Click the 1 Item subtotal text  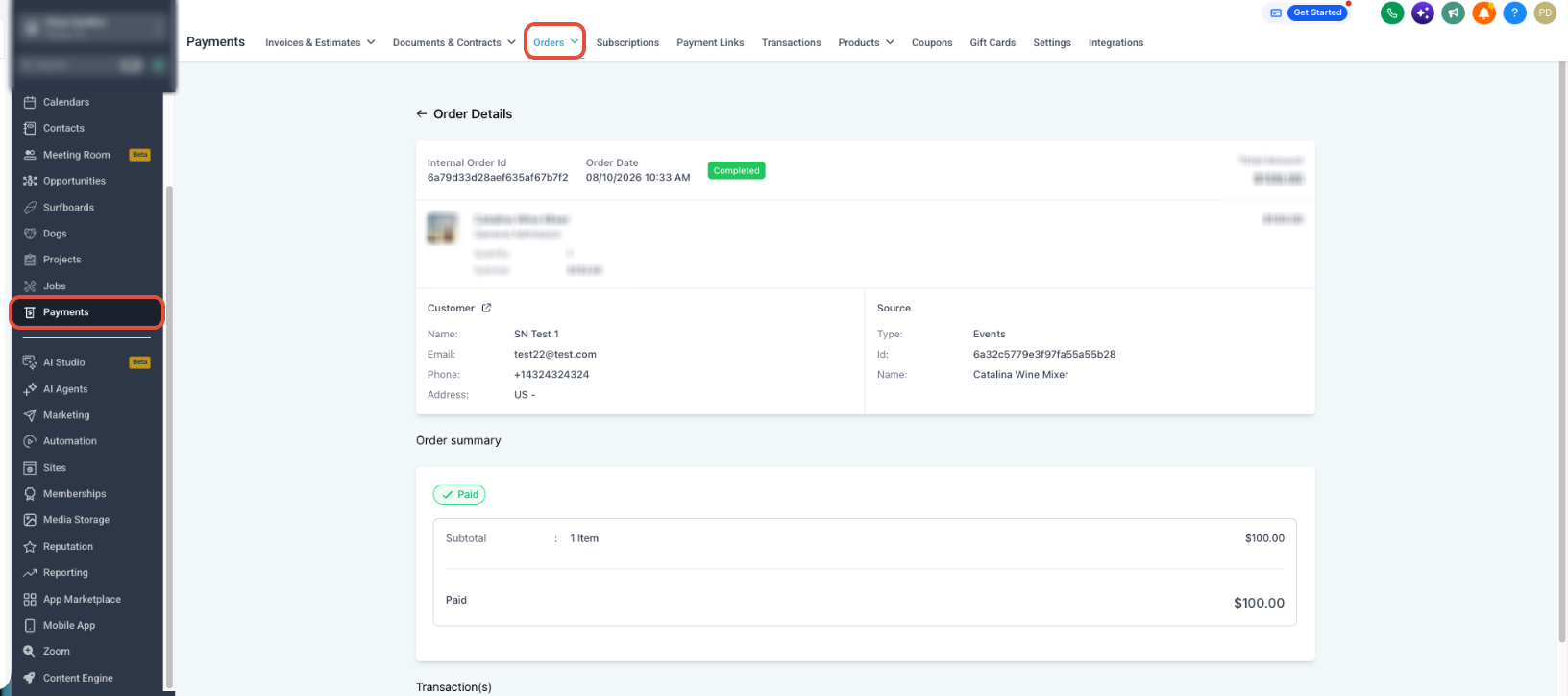[584, 538]
